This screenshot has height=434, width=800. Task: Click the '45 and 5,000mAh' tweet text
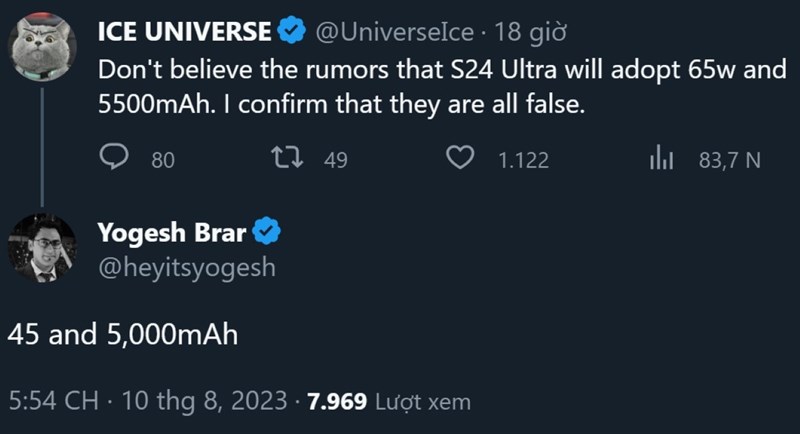click(123, 335)
